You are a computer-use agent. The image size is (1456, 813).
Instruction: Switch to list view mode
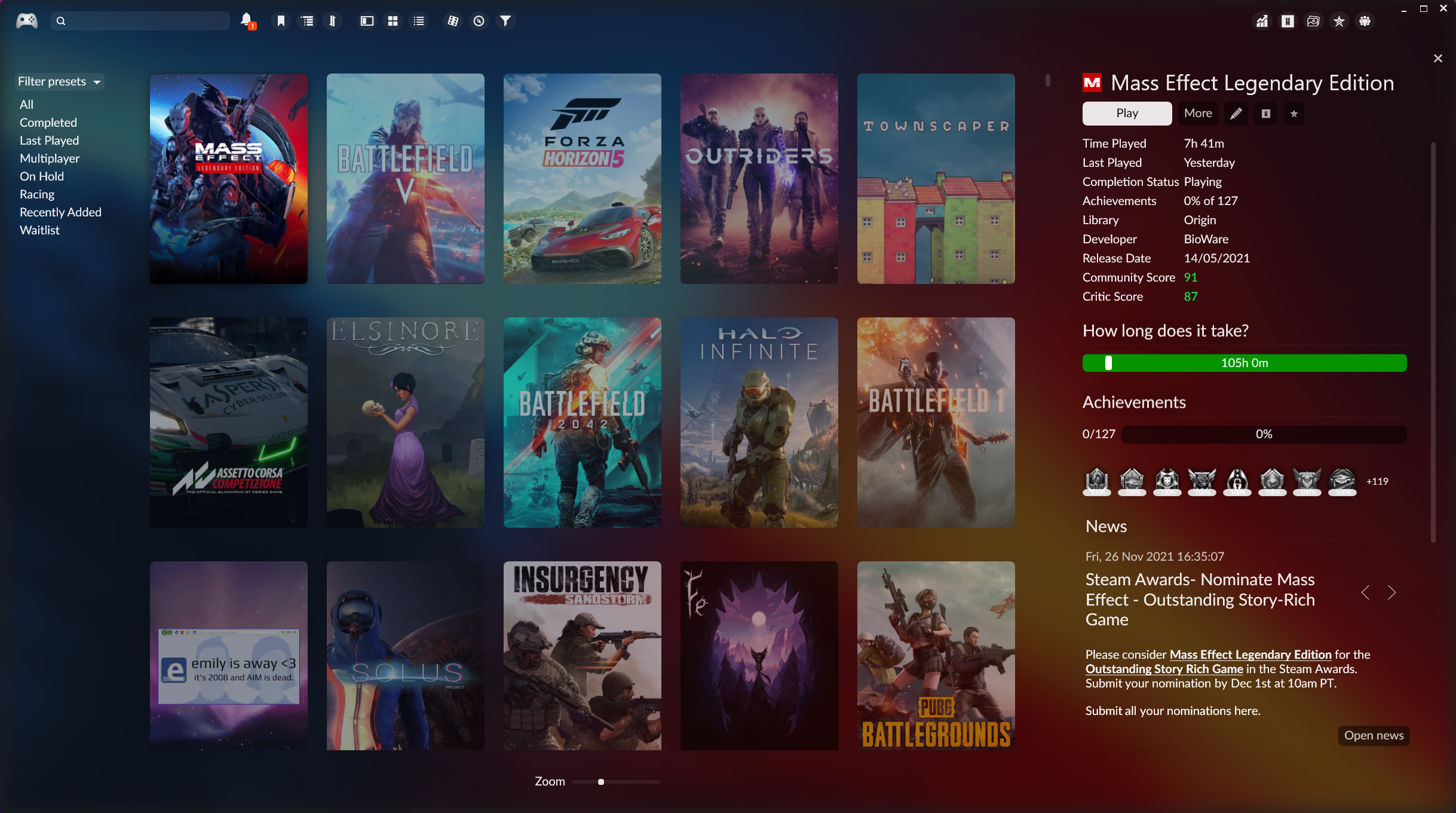[419, 21]
